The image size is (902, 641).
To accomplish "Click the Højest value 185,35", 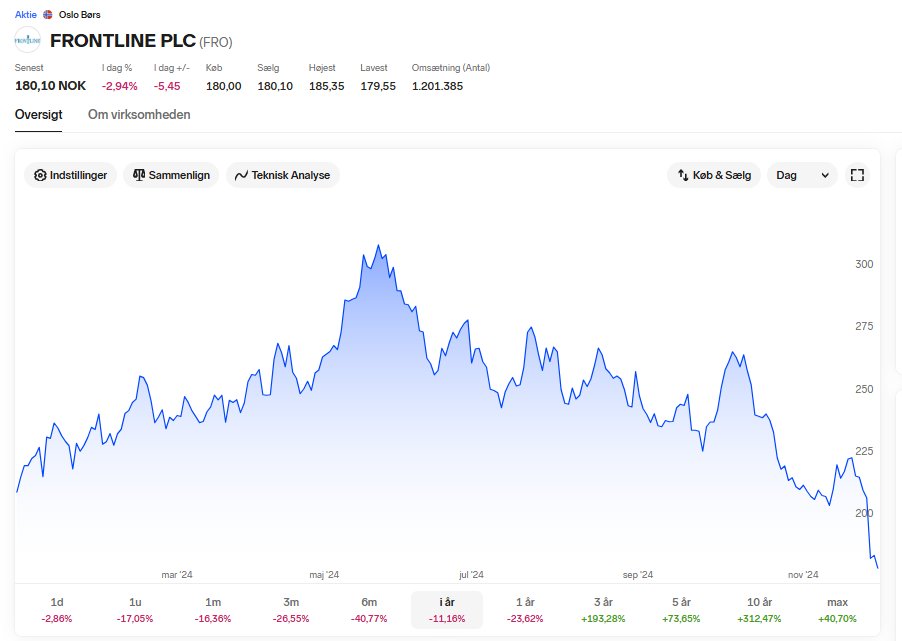I will point(327,86).
